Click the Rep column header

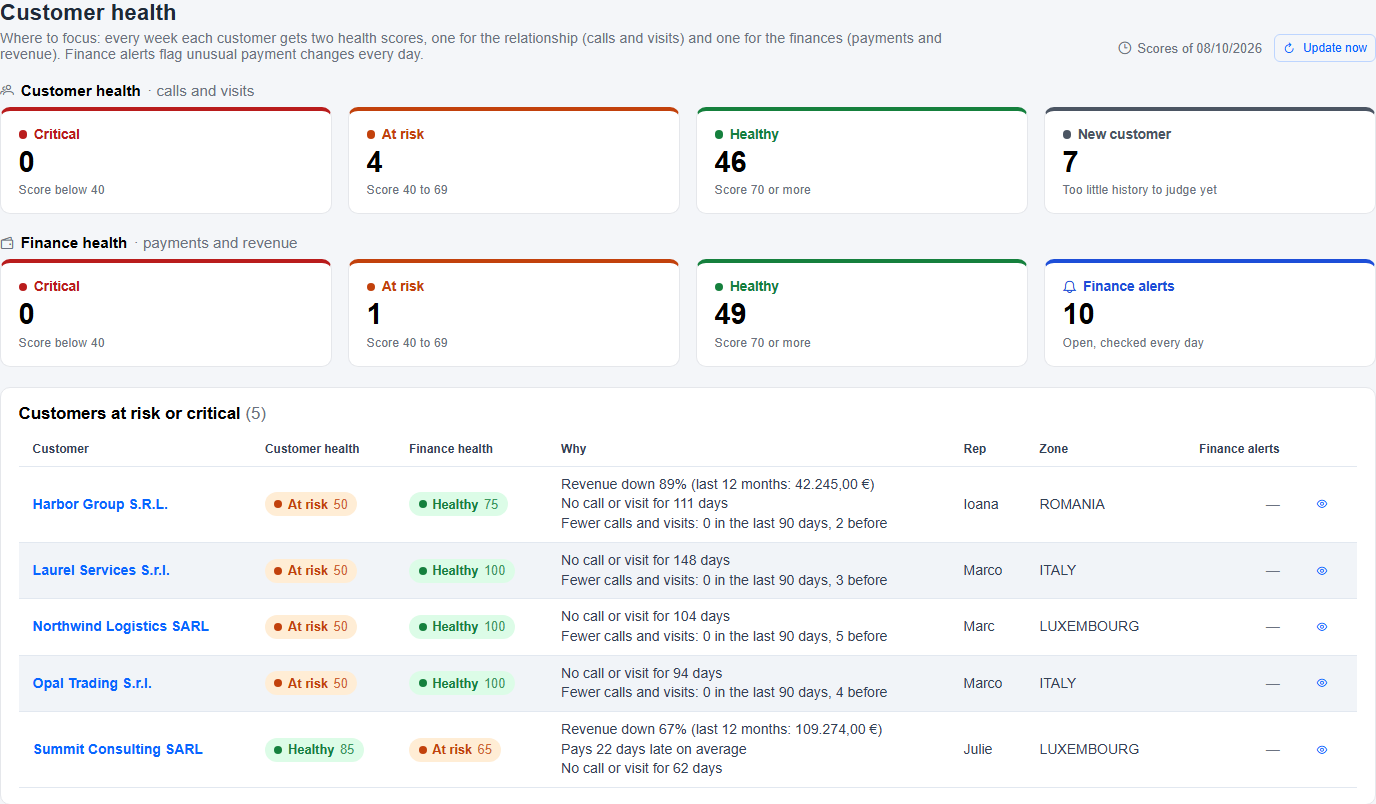[975, 449]
